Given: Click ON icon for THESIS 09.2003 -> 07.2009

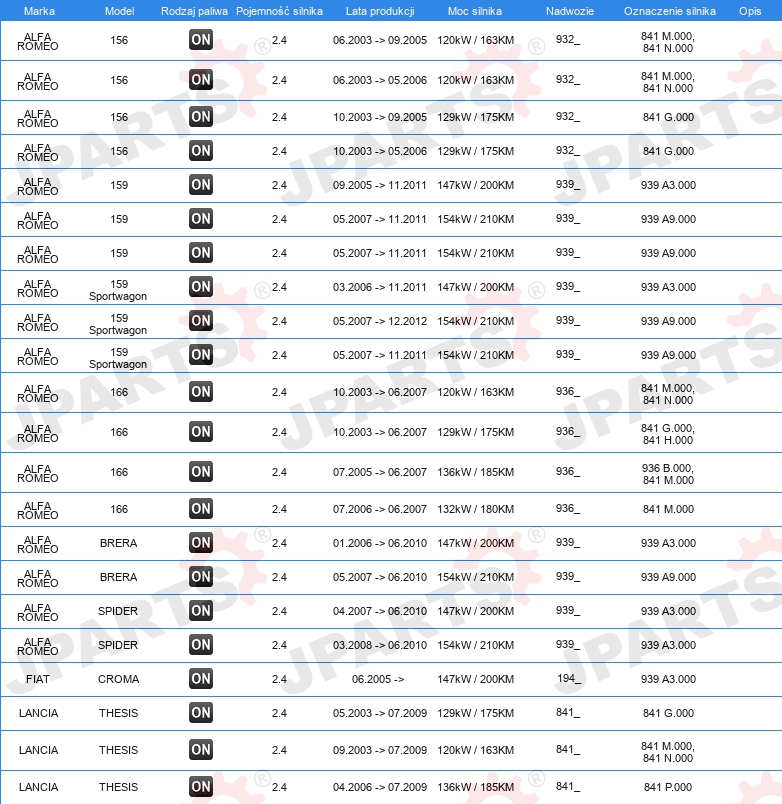Looking at the screenshot, I should [x=200, y=750].
